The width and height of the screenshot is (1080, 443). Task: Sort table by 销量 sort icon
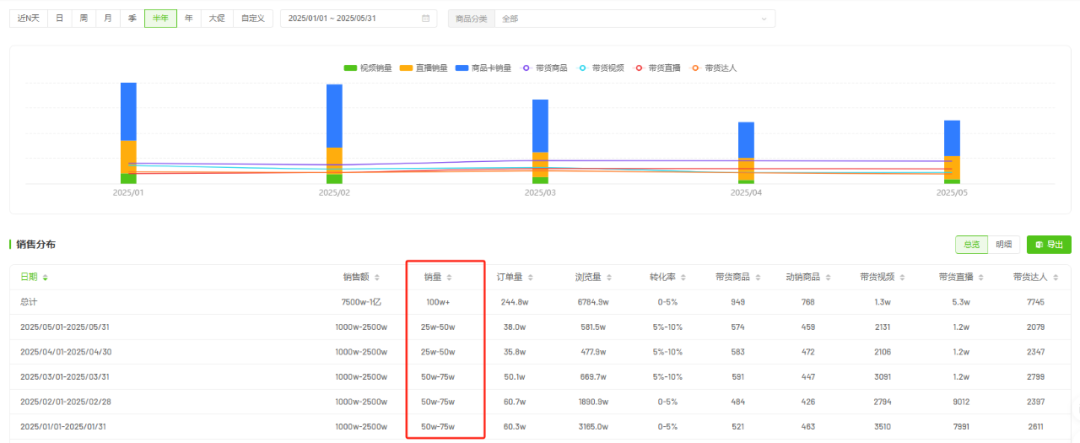point(449,277)
